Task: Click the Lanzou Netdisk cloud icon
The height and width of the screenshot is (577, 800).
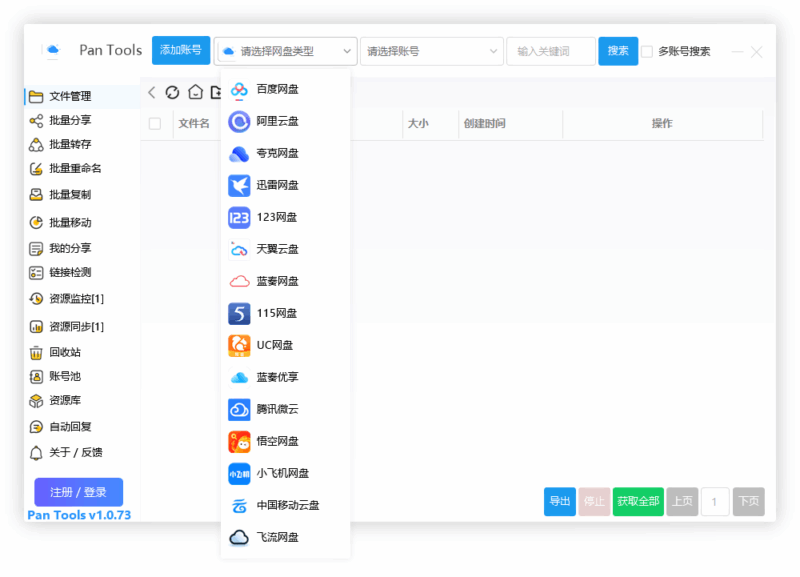Action: pos(239,282)
